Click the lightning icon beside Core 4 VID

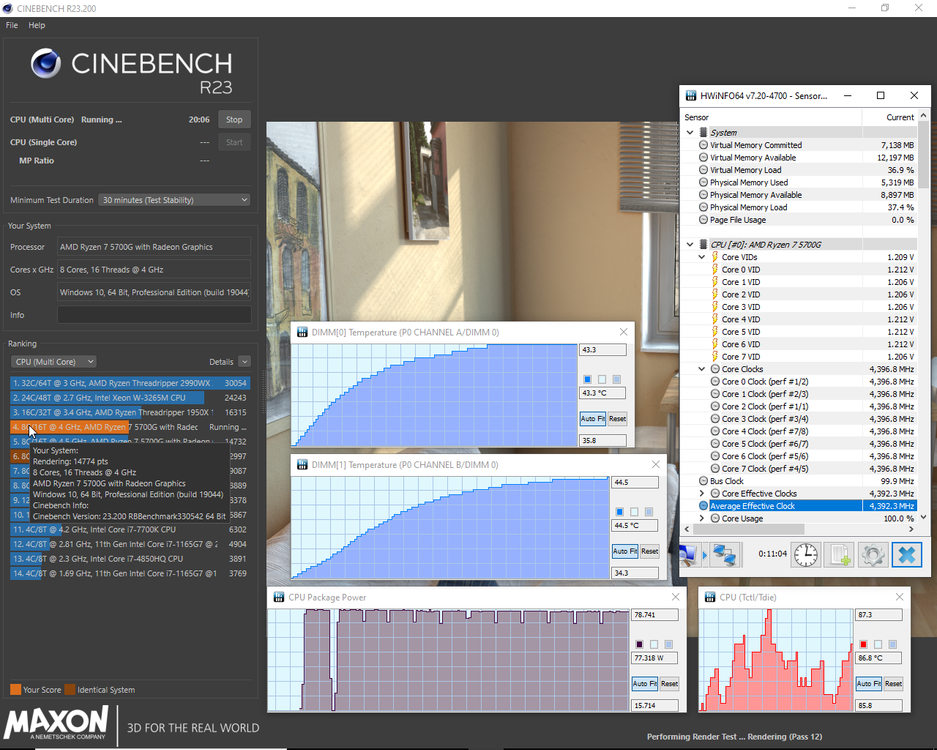pyautogui.click(x=715, y=319)
